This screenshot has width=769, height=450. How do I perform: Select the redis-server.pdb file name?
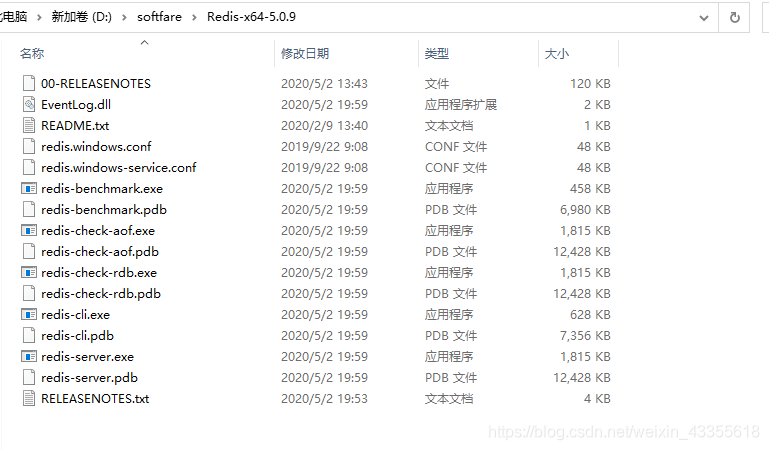tap(89, 377)
